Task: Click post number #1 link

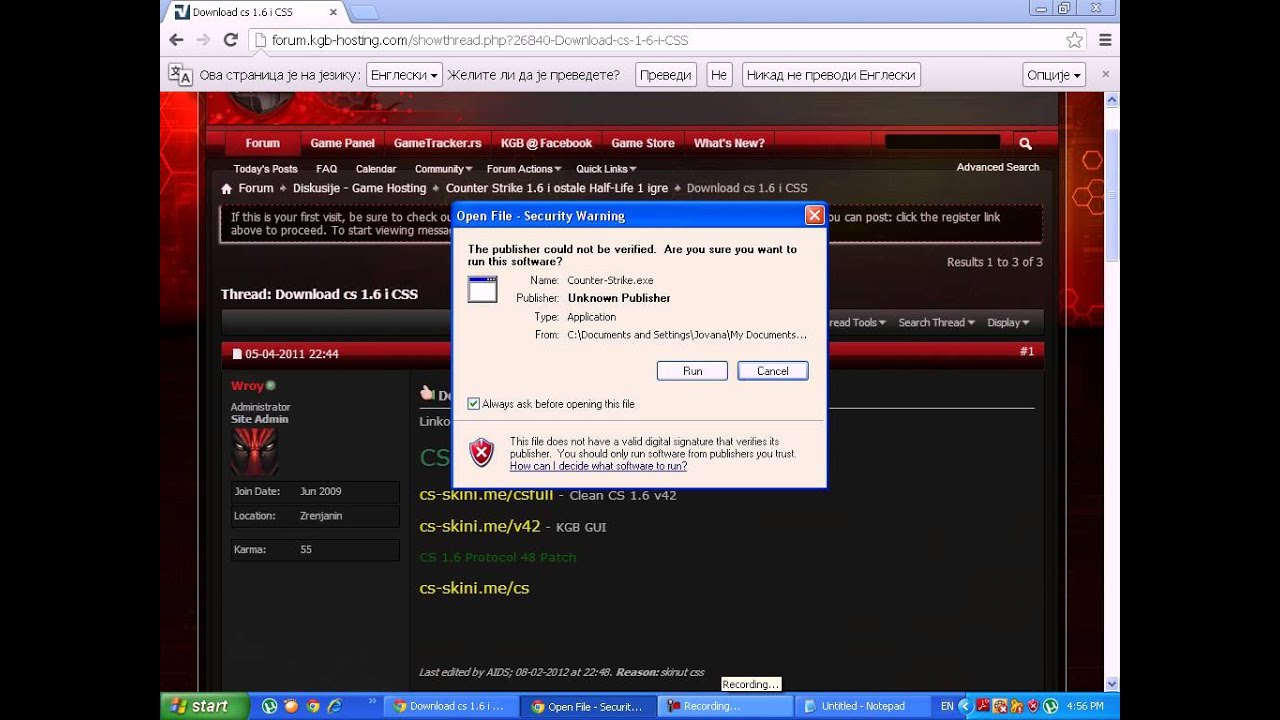Action: (1027, 352)
